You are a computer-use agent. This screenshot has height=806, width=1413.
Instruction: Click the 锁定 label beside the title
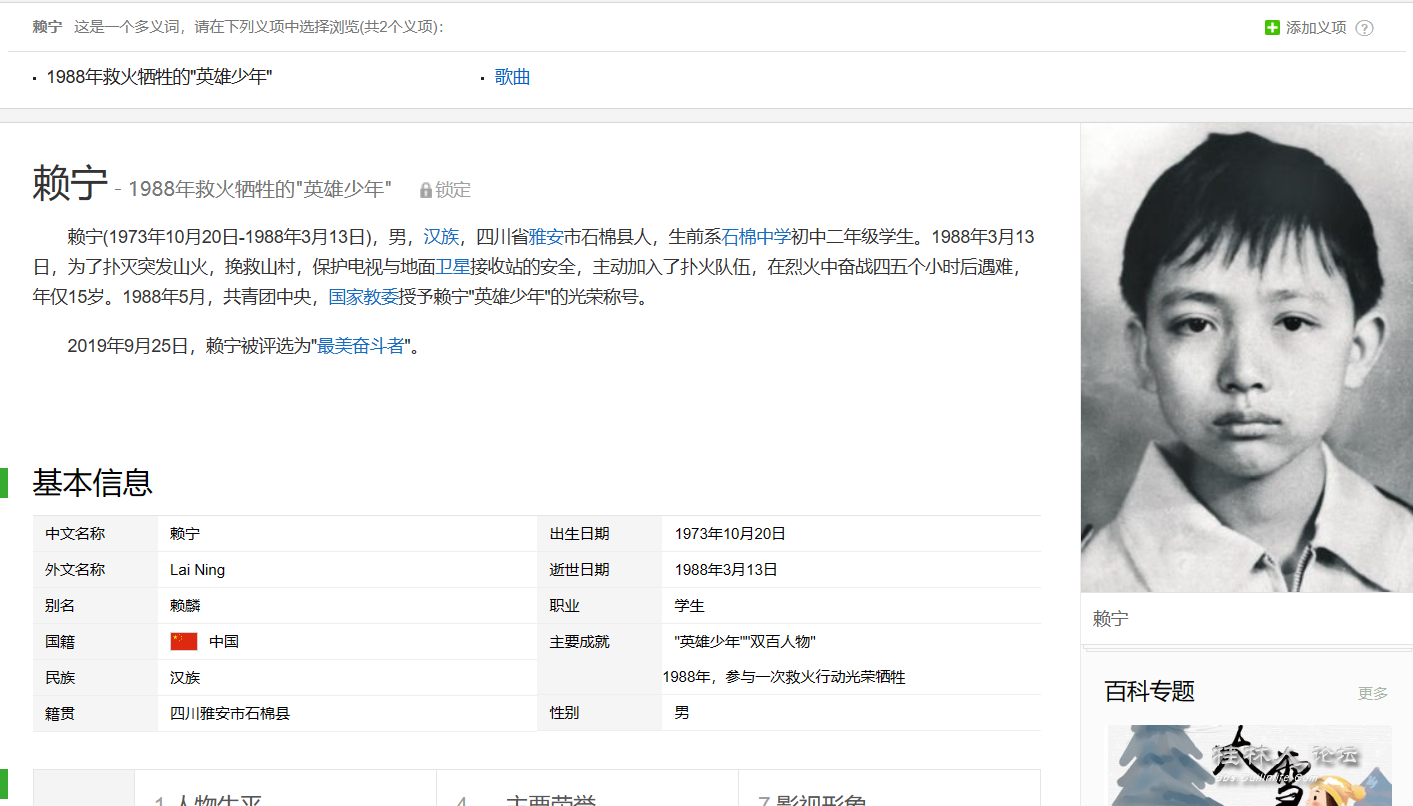453,189
